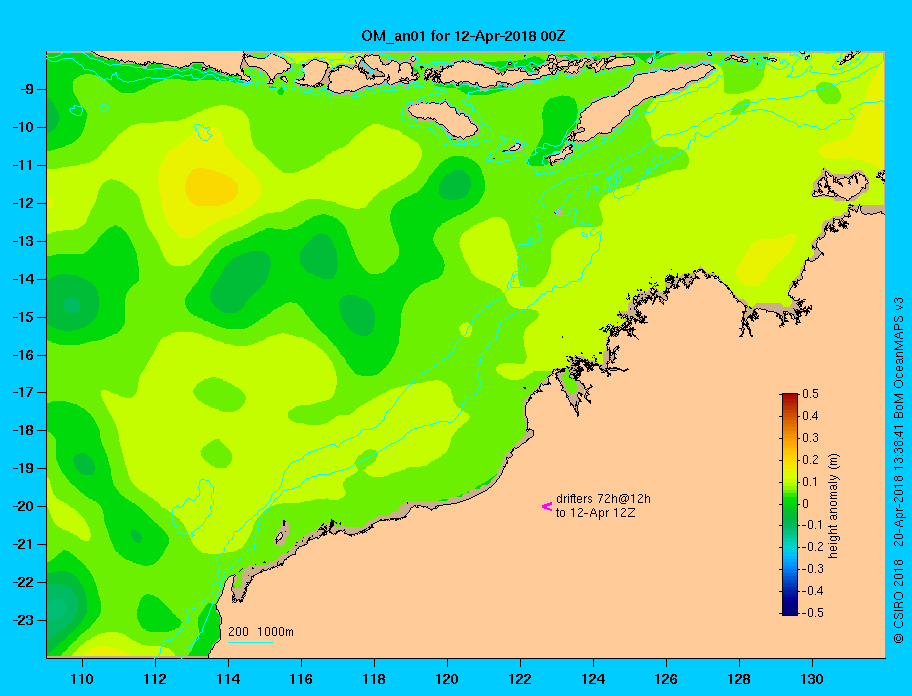Click the 110 longitude axis label

click(82, 679)
